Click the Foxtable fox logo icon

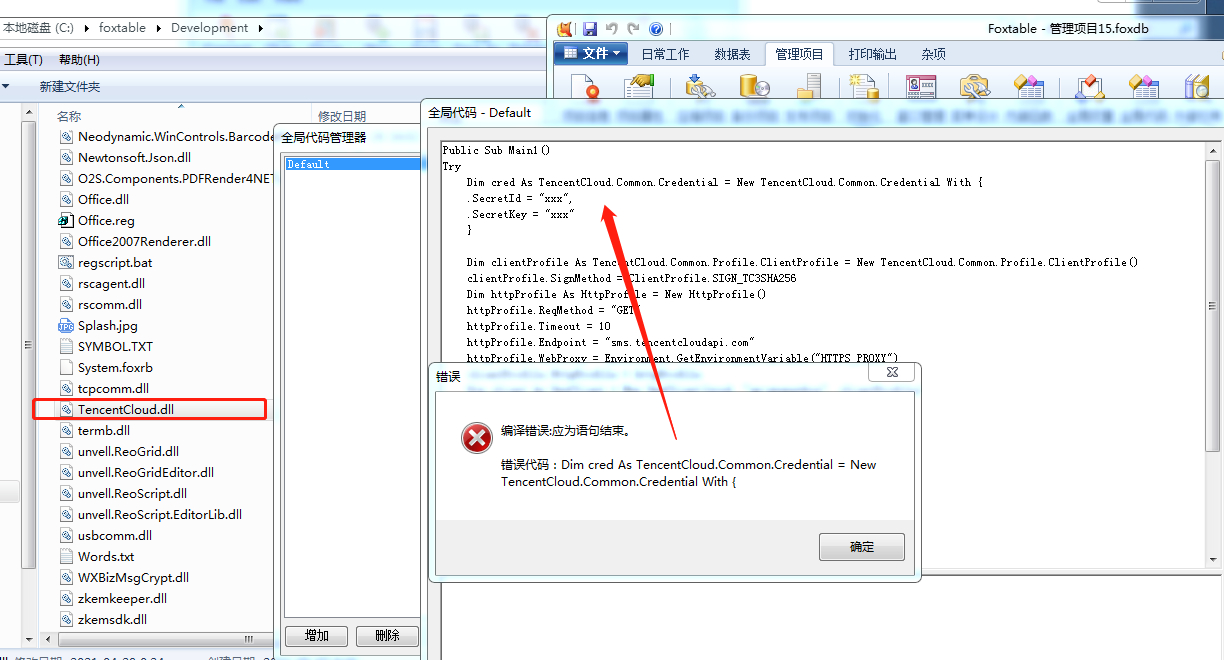pyautogui.click(x=566, y=29)
